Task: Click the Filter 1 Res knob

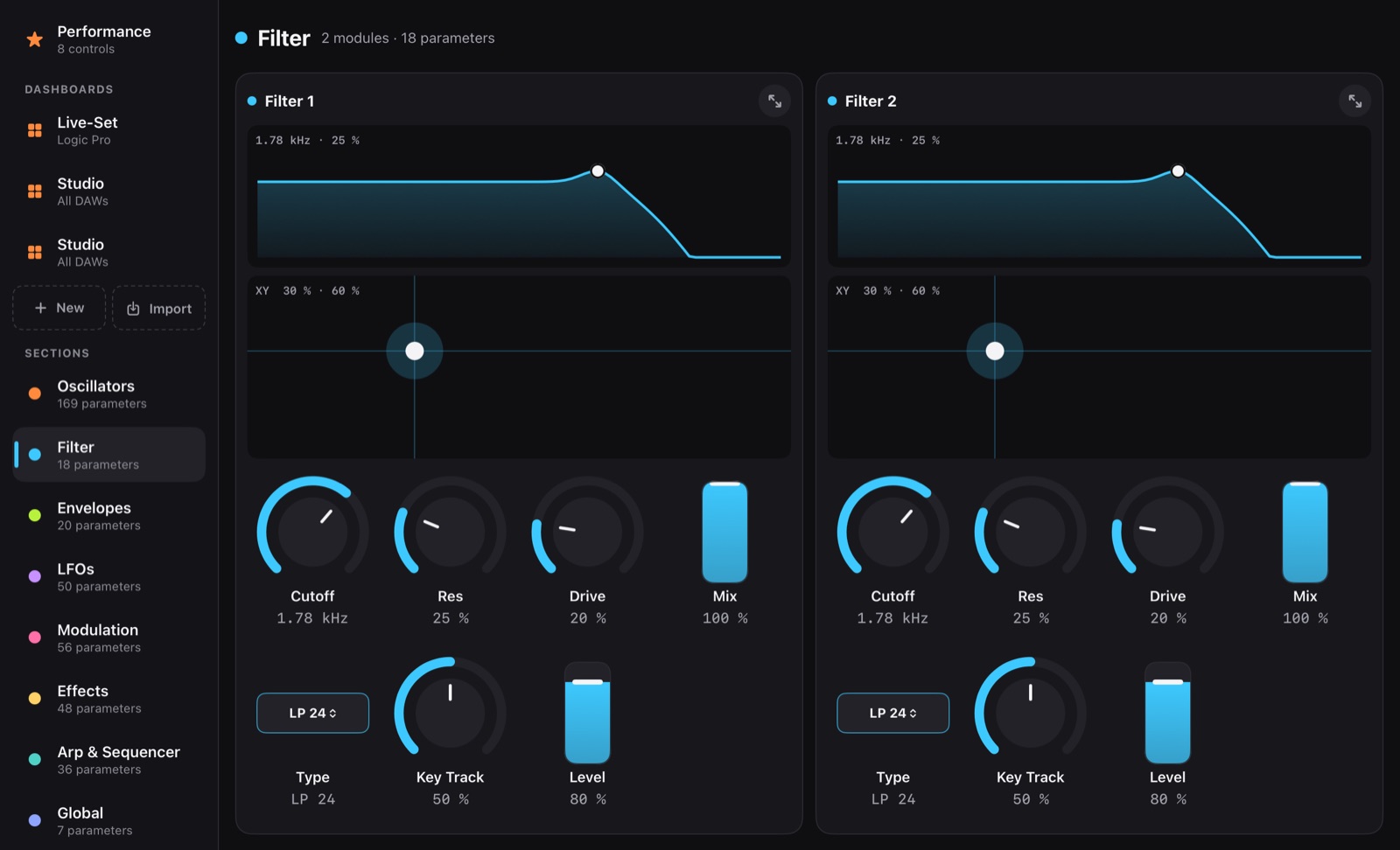Action: point(450,532)
